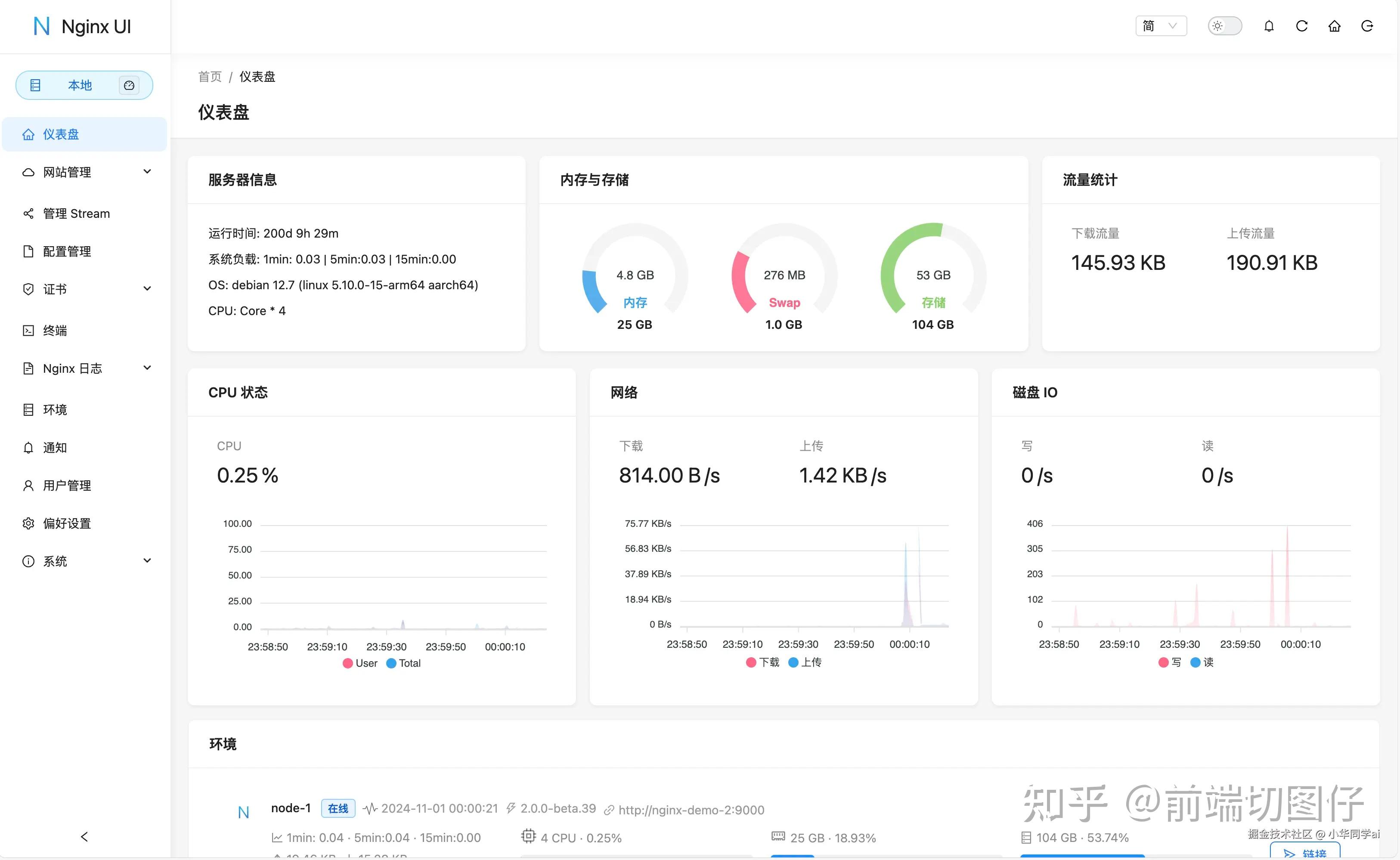Select 环境 in the sidebar menu

point(55,409)
